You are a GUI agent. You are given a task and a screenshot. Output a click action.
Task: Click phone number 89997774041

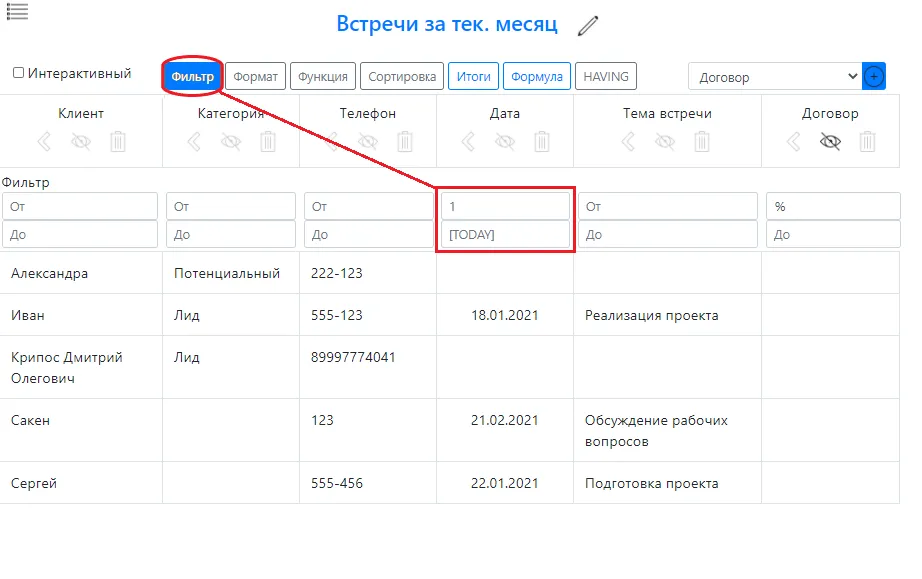353,357
